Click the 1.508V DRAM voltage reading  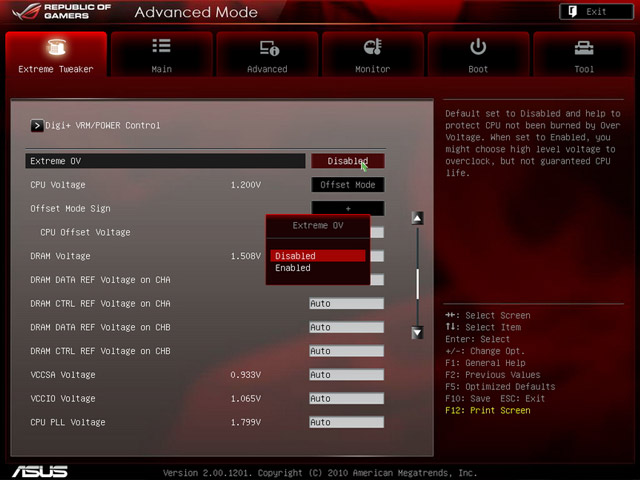pos(246,256)
